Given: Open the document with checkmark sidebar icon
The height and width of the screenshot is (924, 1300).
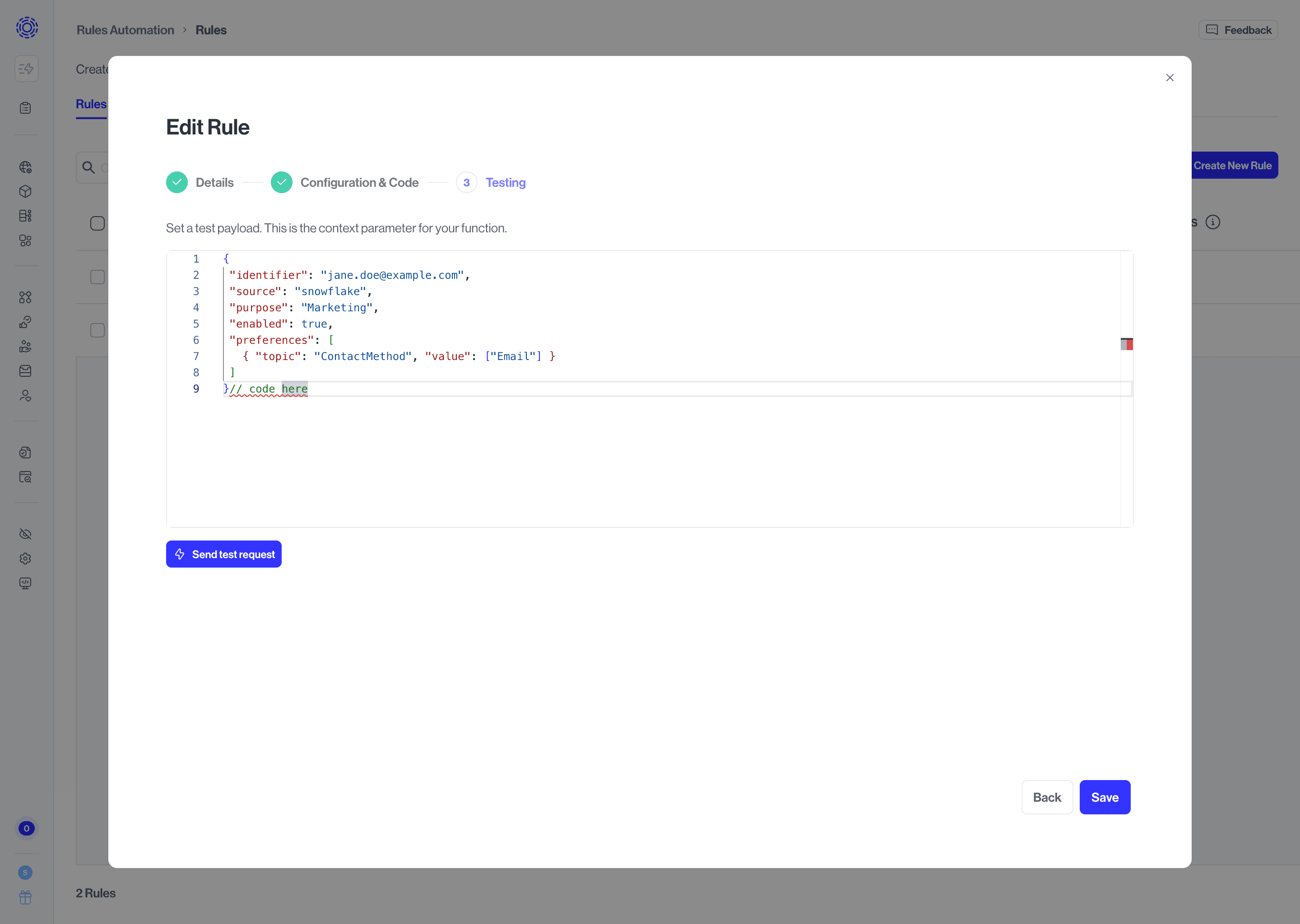Looking at the screenshot, I should (25, 453).
